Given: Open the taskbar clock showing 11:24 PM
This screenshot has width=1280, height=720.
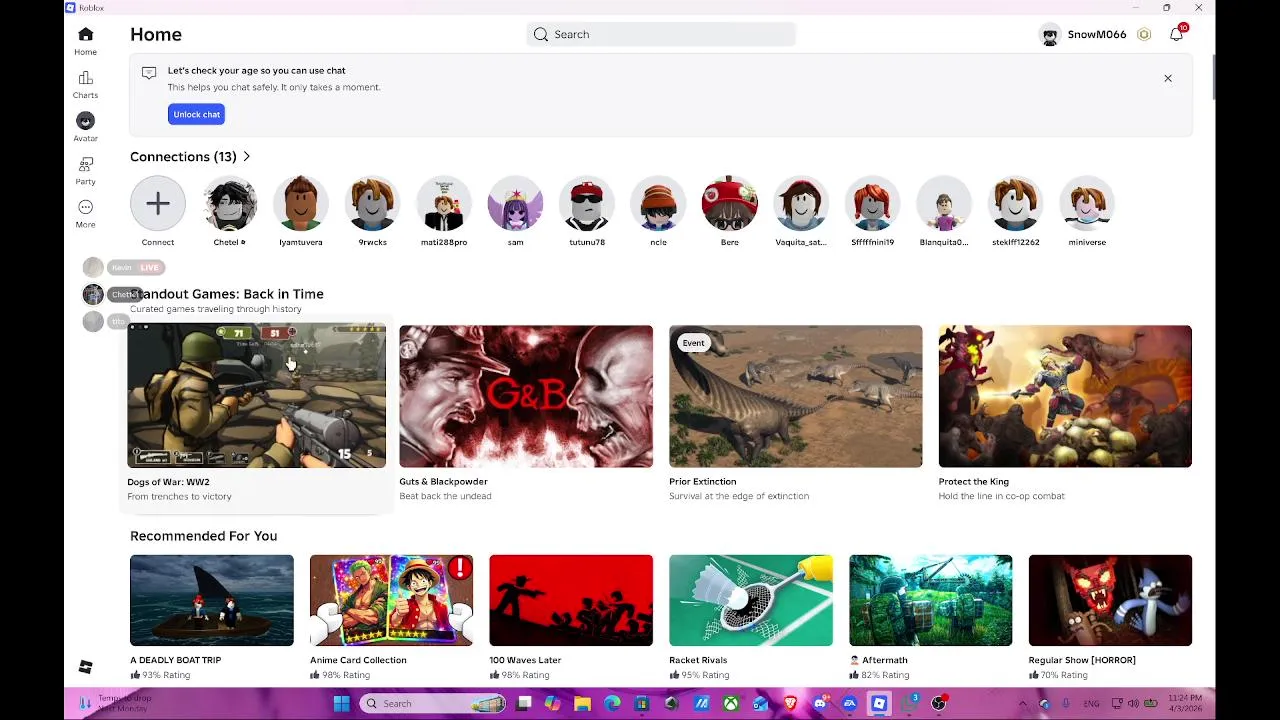Looking at the screenshot, I should 1184,703.
